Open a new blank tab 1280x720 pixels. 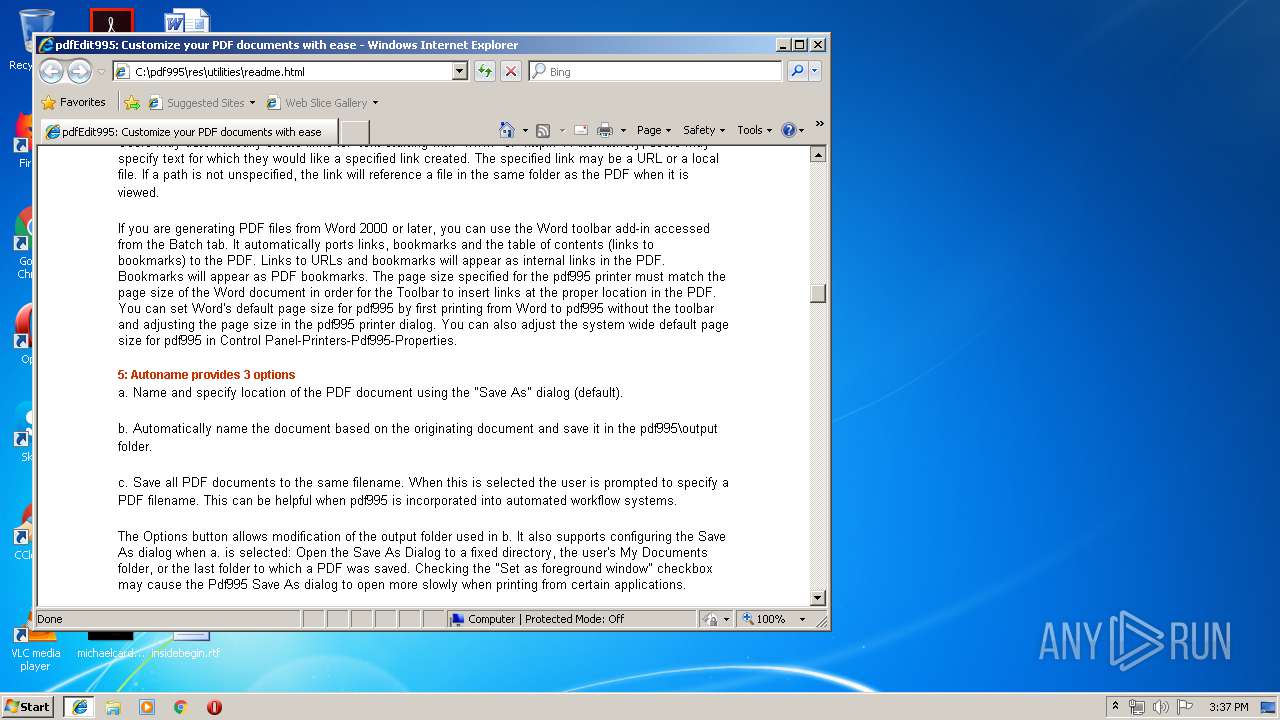click(355, 131)
